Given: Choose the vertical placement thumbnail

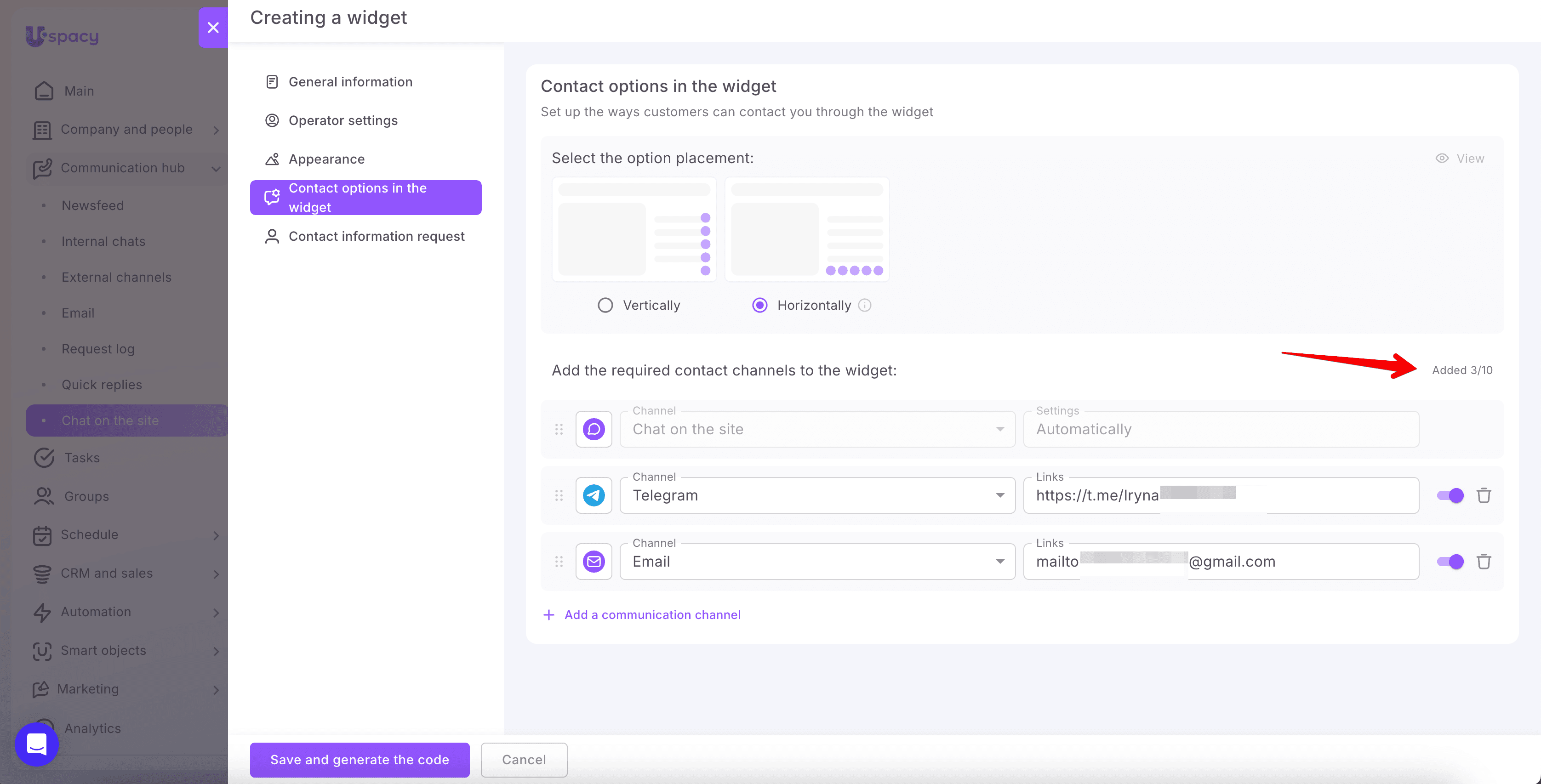Looking at the screenshot, I should 634,229.
